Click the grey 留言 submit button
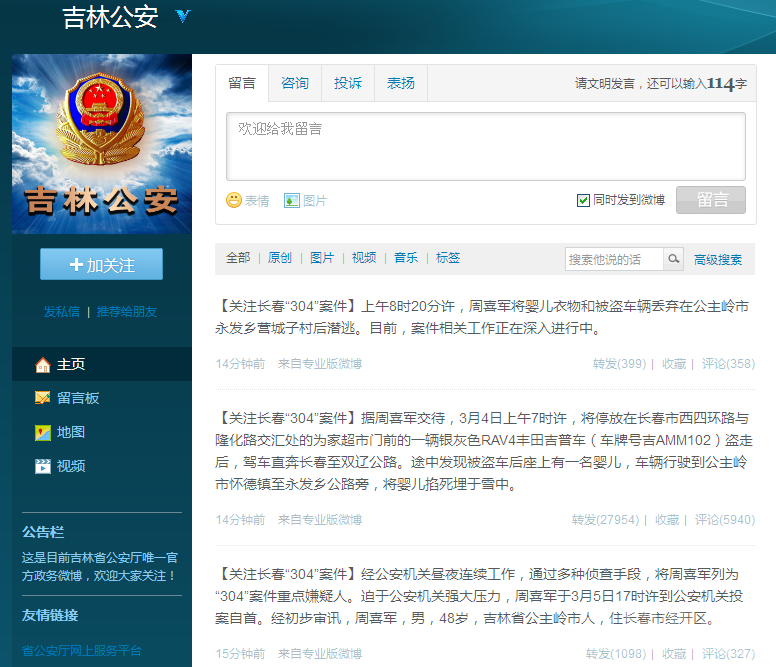 click(x=711, y=200)
